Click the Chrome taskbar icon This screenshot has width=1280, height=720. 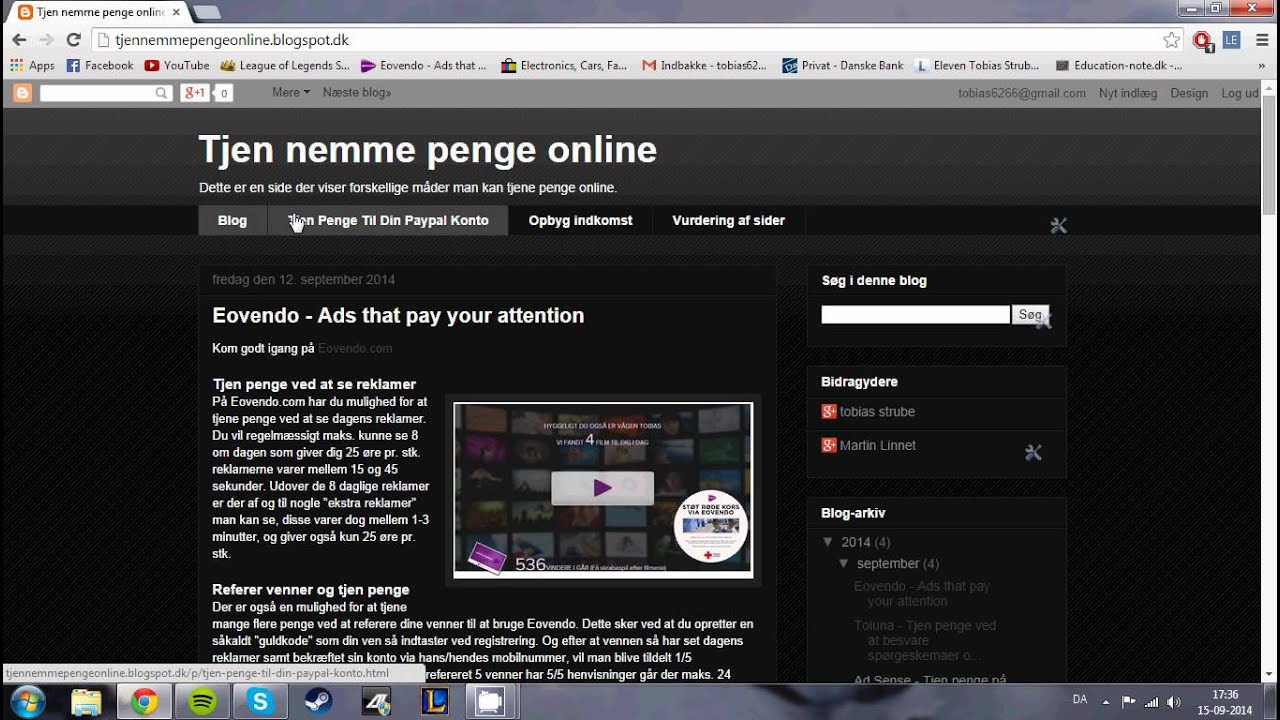click(x=144, y=702)
